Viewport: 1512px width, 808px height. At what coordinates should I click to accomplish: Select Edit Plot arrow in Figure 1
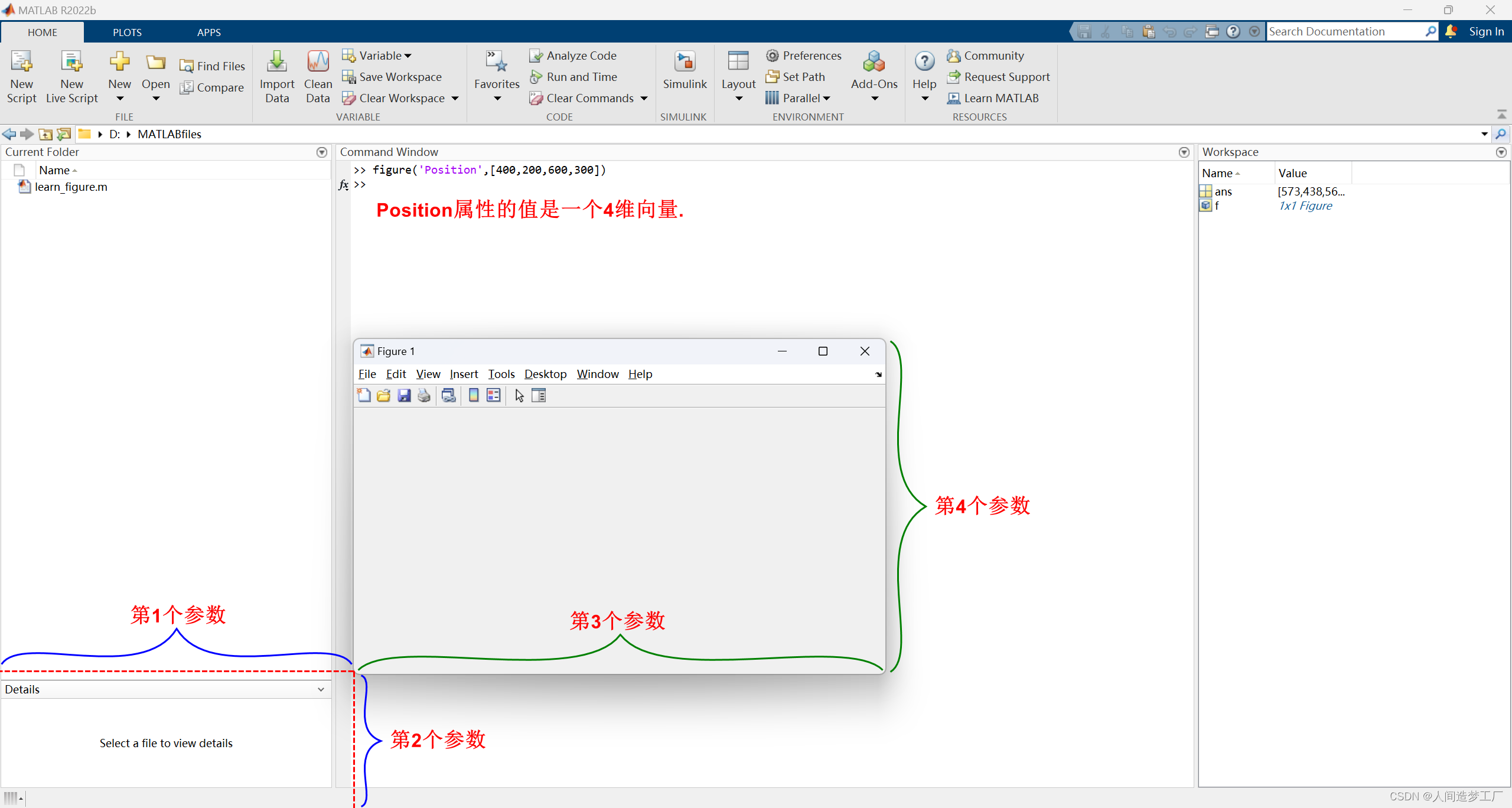point(519,396)
